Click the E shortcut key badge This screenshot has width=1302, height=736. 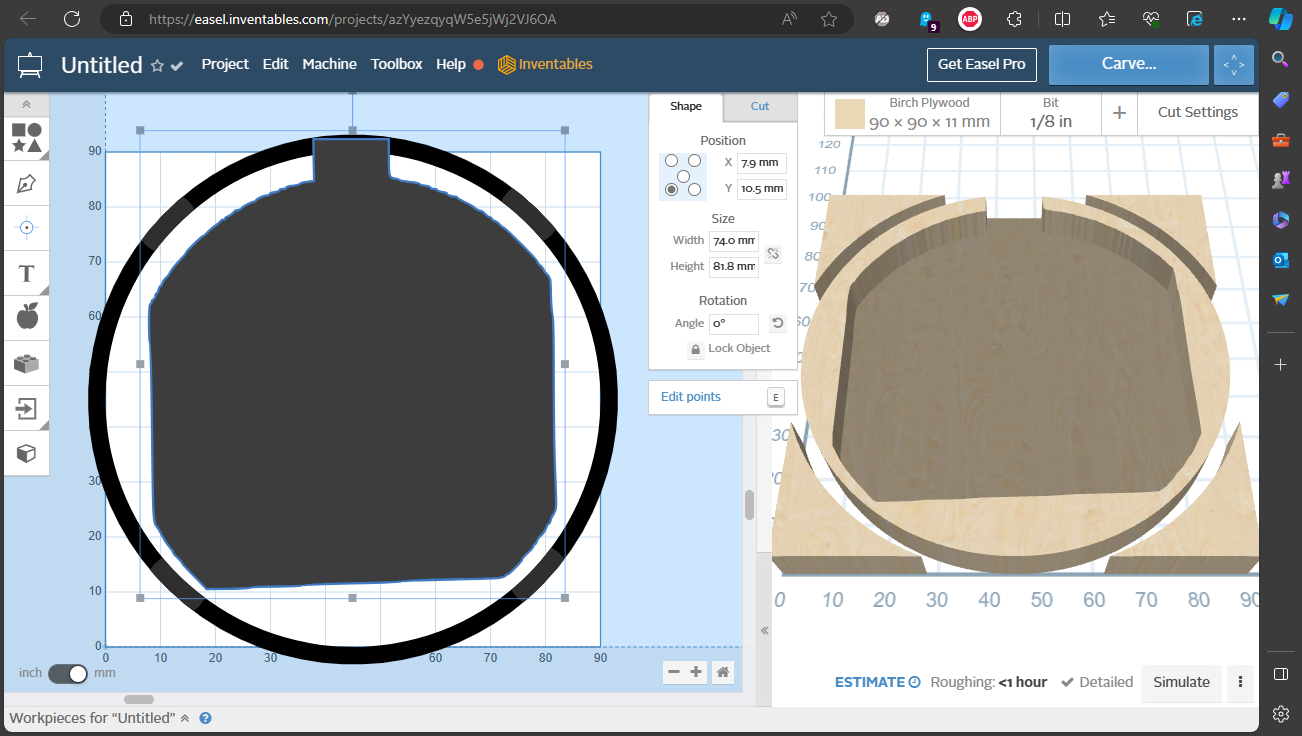pyautogui.click(x=775, y=397)
